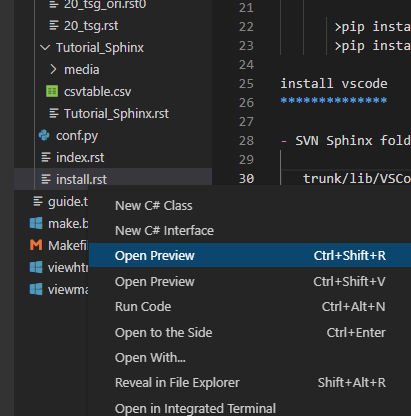Image resolution: width=411 pixels, height=416 pixels.
Task: Click line number 25 in the editor gutter
Action: coord(246,84)
